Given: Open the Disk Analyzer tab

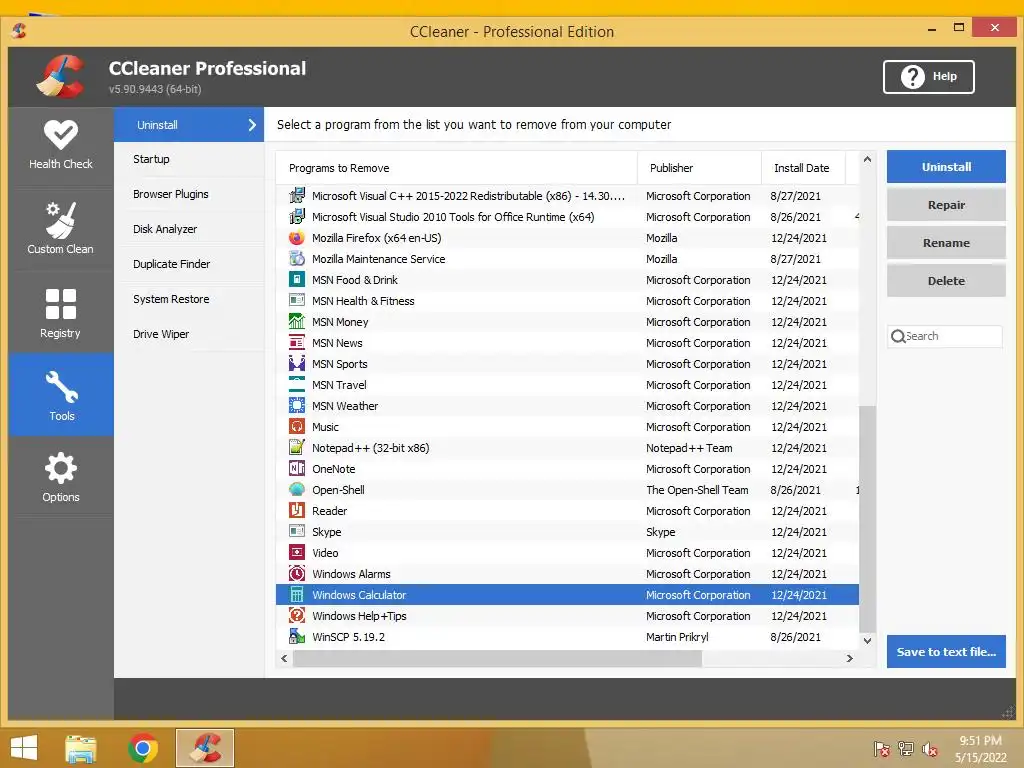Looking at the screenshot, I should [189, 229].
